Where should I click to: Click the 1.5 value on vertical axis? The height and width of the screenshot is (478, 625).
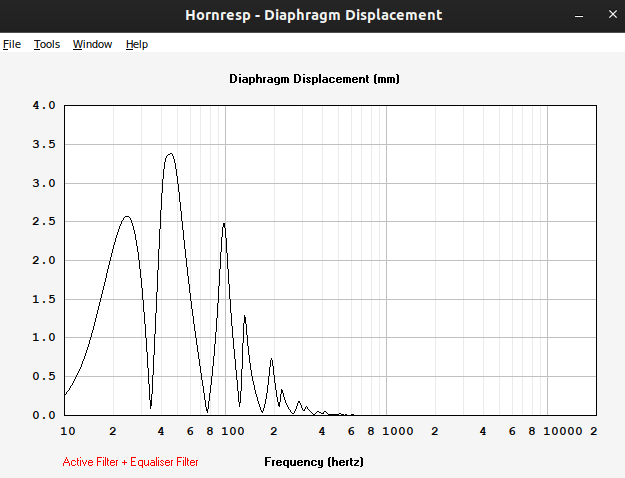point(44,299)
